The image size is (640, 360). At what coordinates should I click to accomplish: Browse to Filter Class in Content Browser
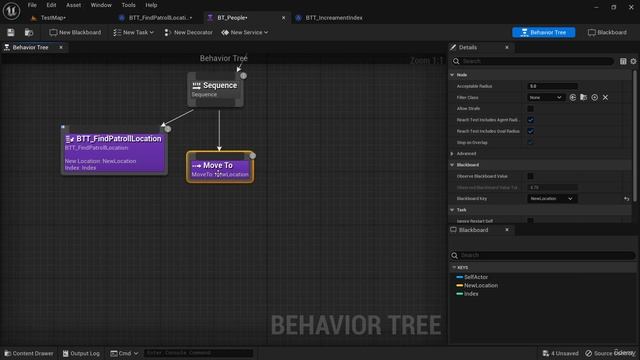coord(584,98)
